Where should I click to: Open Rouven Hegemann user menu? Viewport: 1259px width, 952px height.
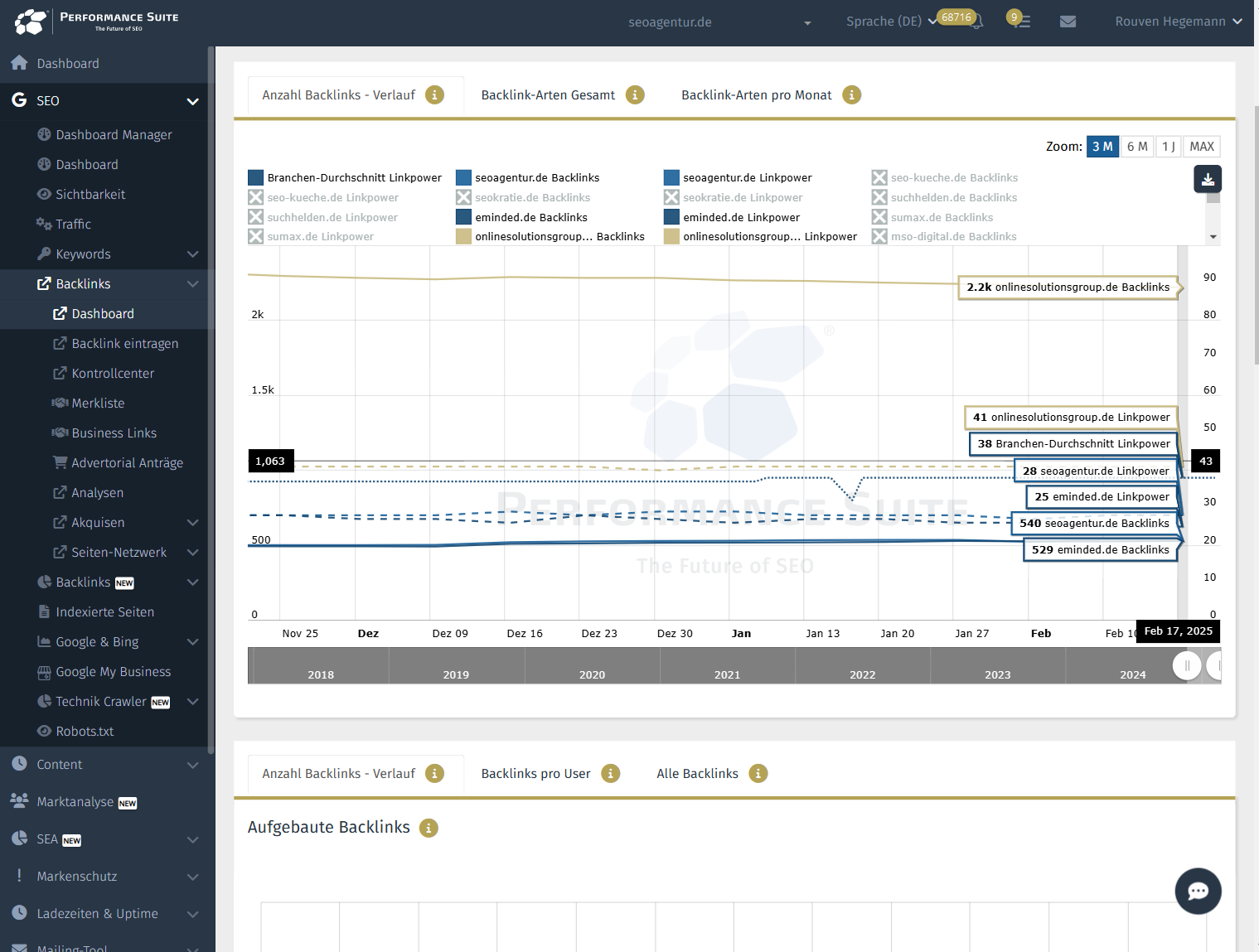coord(1178,22)
